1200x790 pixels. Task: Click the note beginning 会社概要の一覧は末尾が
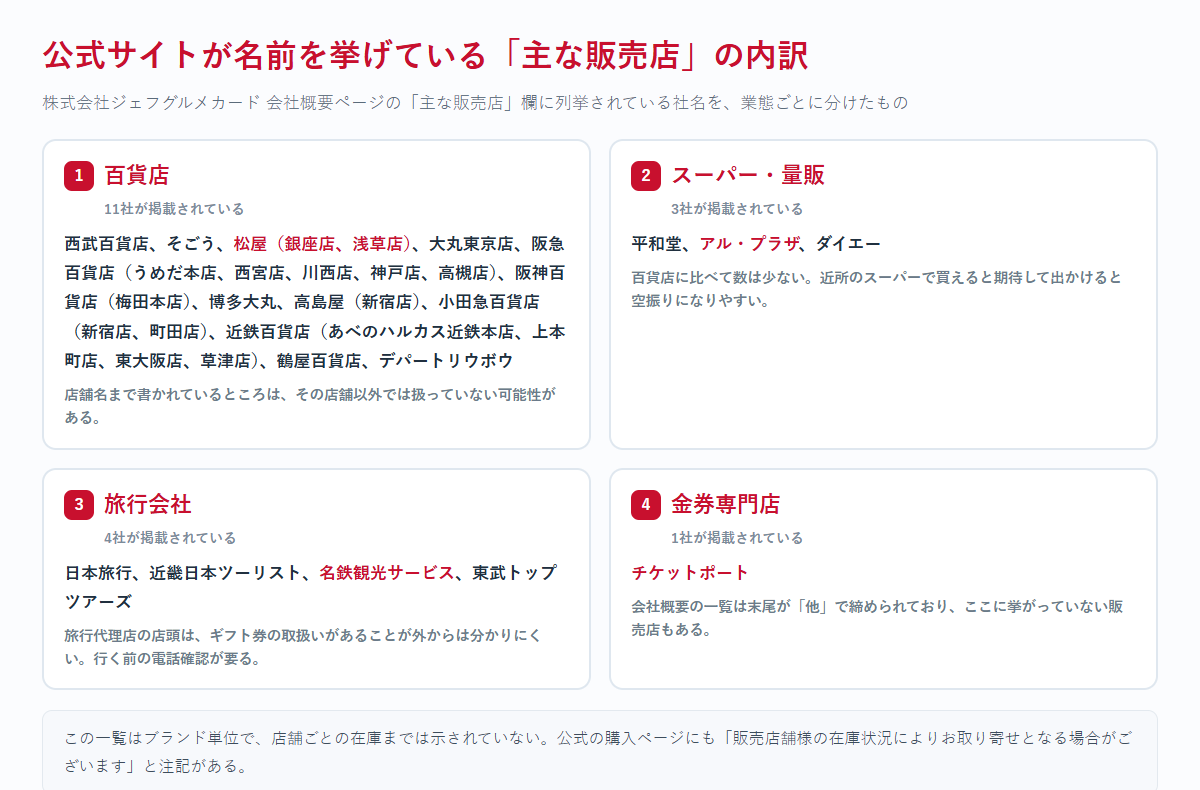click(x=877, y=617)
